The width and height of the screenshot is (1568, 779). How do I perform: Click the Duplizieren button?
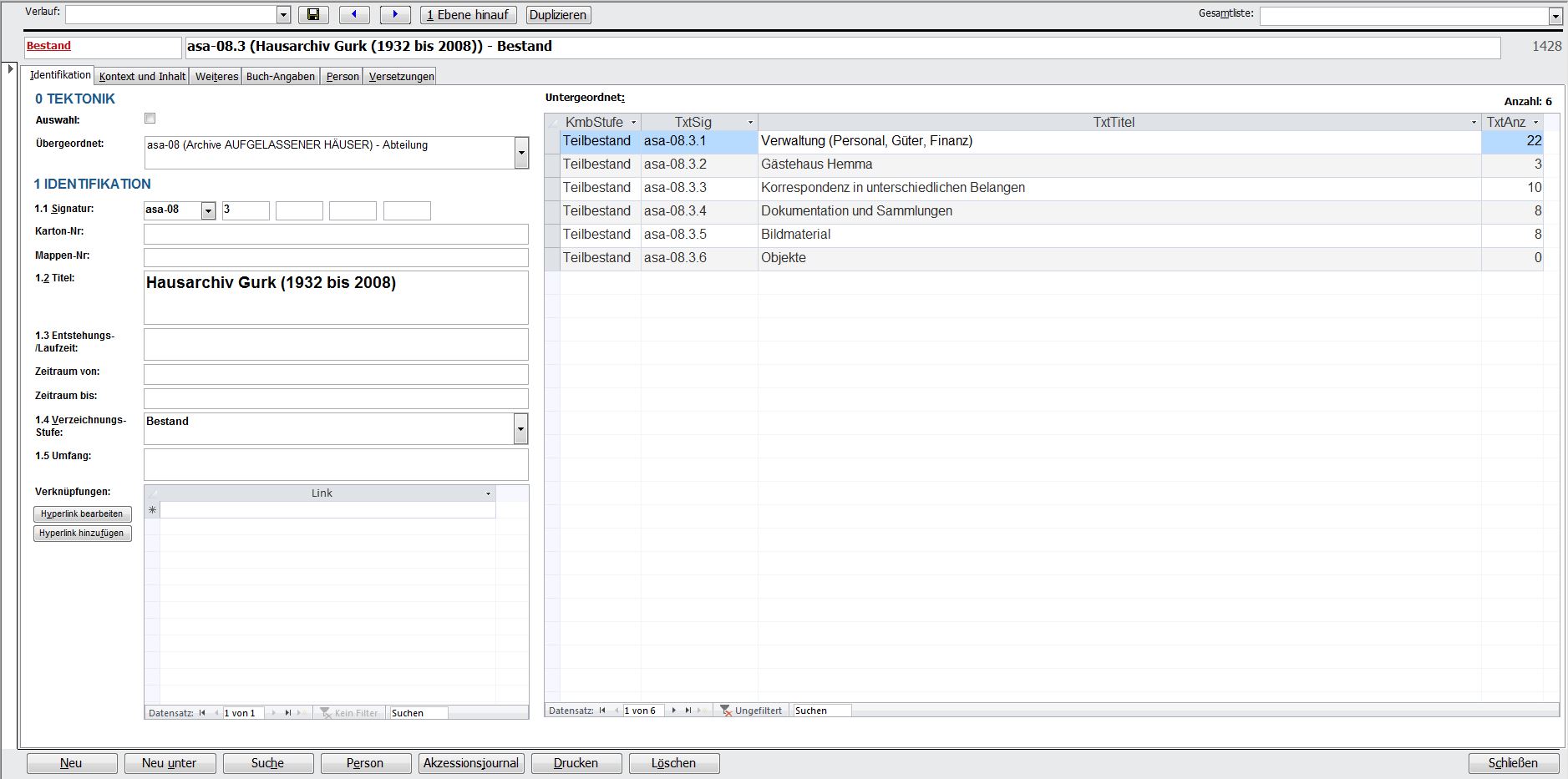tap(558, 15)
